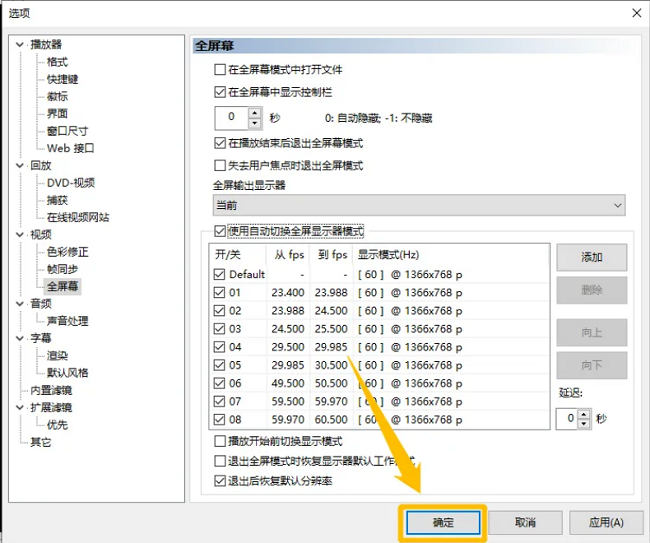650x543 pixels.
Task: Open the DVD-视频 settings page
Action: click(71, 183)
